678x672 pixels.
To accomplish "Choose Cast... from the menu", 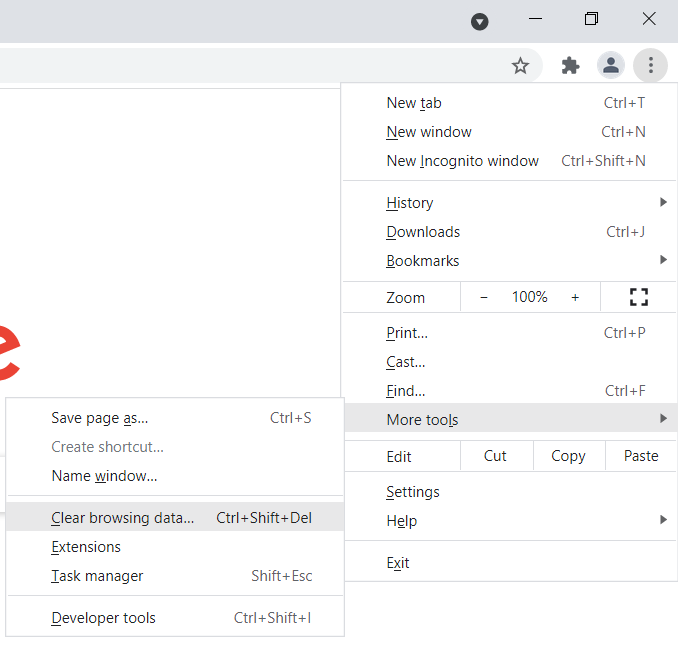I will tap(510, 362).
